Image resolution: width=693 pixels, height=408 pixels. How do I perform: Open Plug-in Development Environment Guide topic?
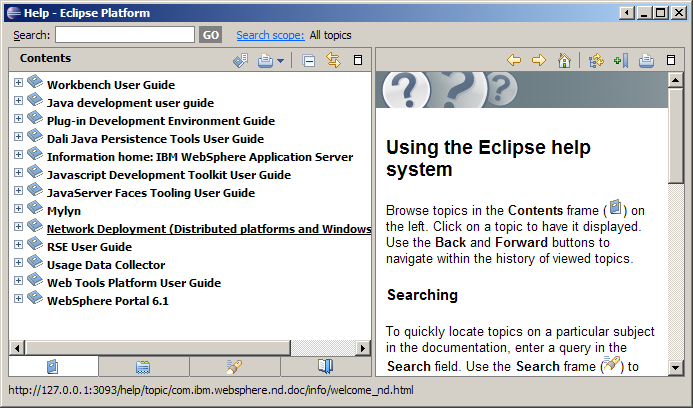(161, 121)
